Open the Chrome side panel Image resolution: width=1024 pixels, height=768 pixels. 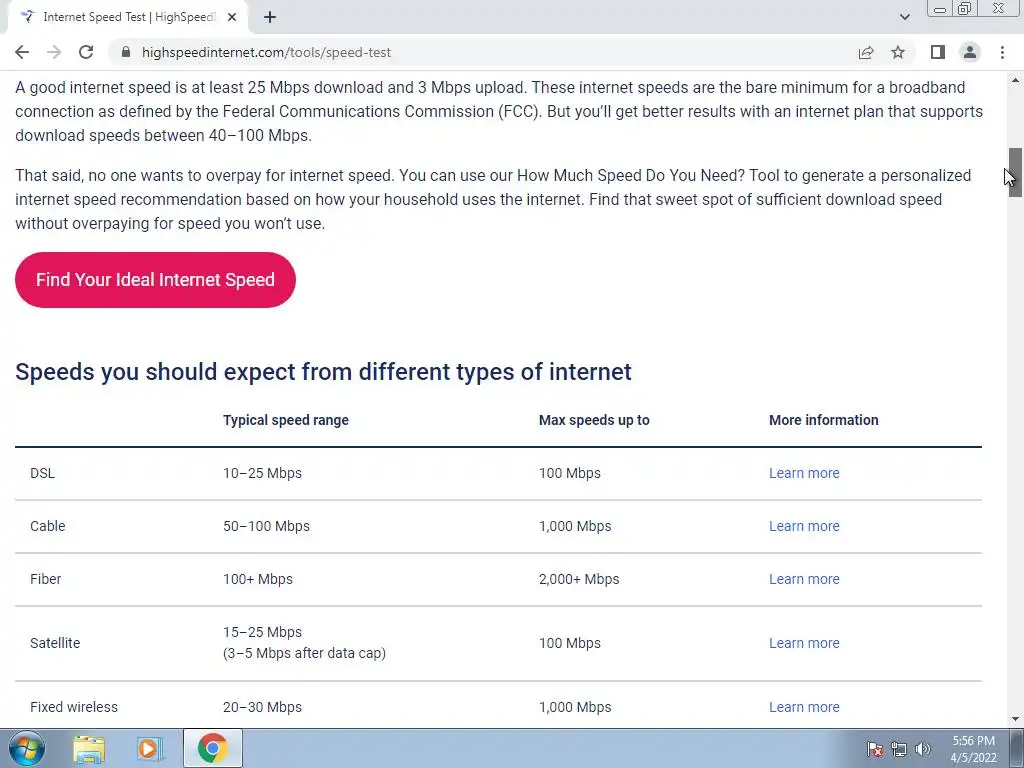coord(938,52)
